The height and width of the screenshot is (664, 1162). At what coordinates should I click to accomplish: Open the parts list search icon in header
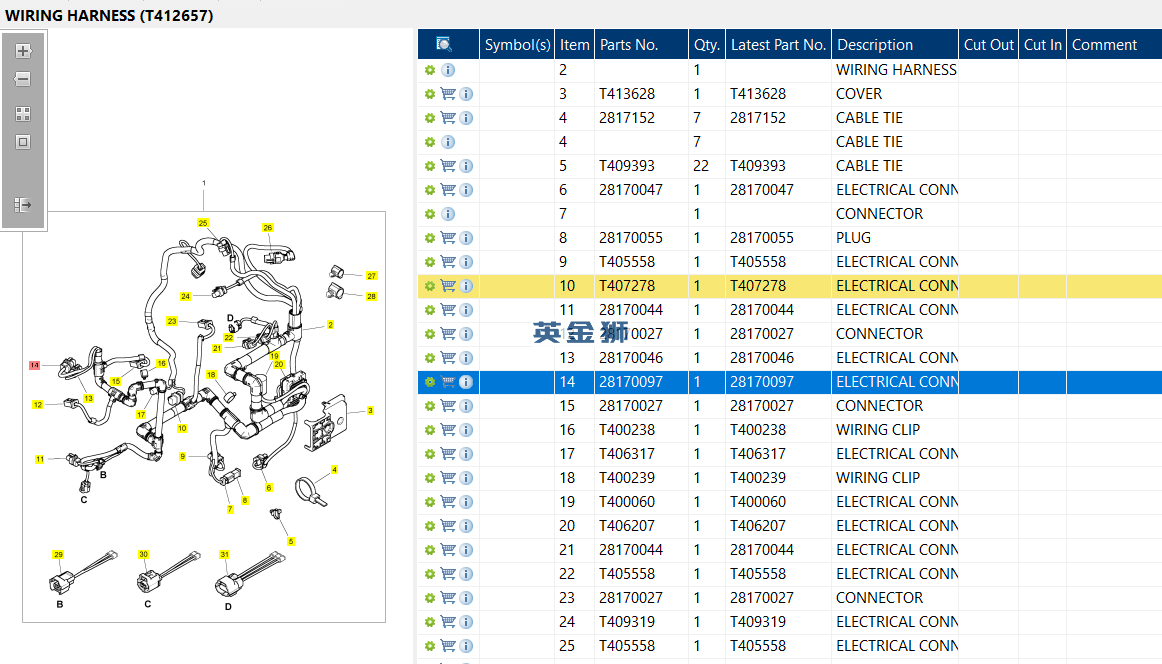[x=444, y=44]
